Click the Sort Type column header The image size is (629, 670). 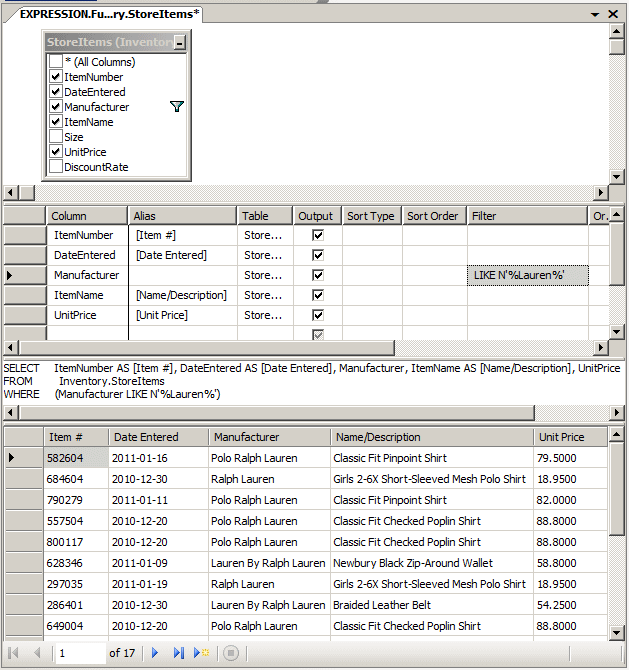pos(371,216)
